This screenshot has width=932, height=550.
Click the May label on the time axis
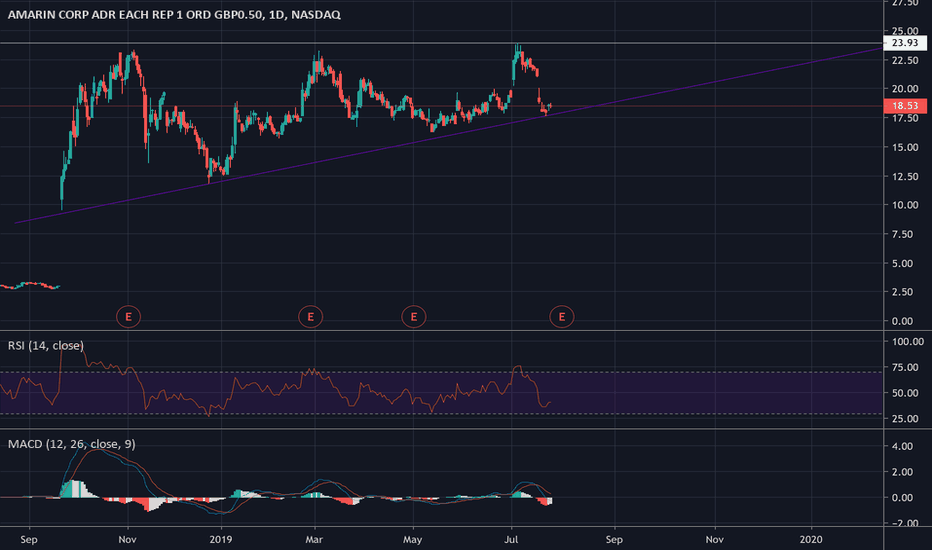[x=413, y=540]
